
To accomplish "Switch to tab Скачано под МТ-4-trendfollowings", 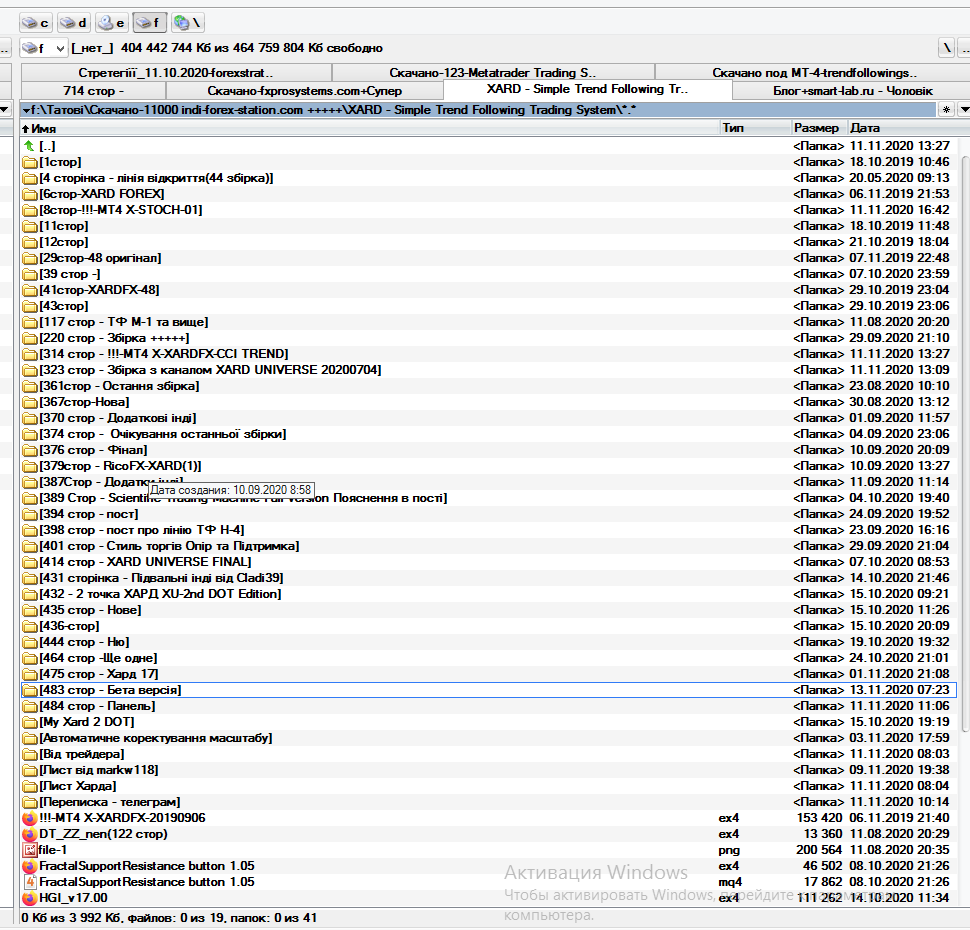I will [813, 72].
